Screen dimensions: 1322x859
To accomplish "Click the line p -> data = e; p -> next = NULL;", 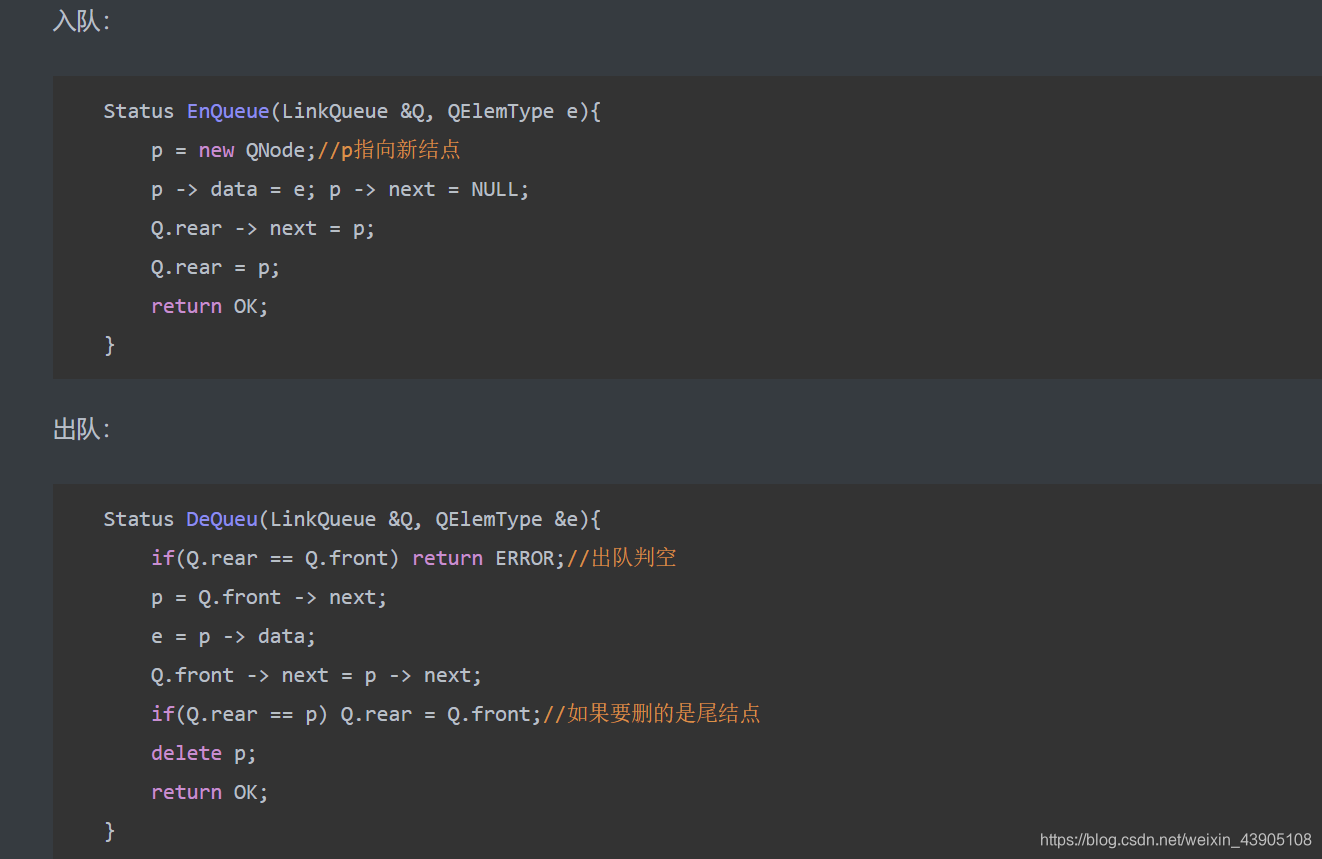I will tap(340, 189).
